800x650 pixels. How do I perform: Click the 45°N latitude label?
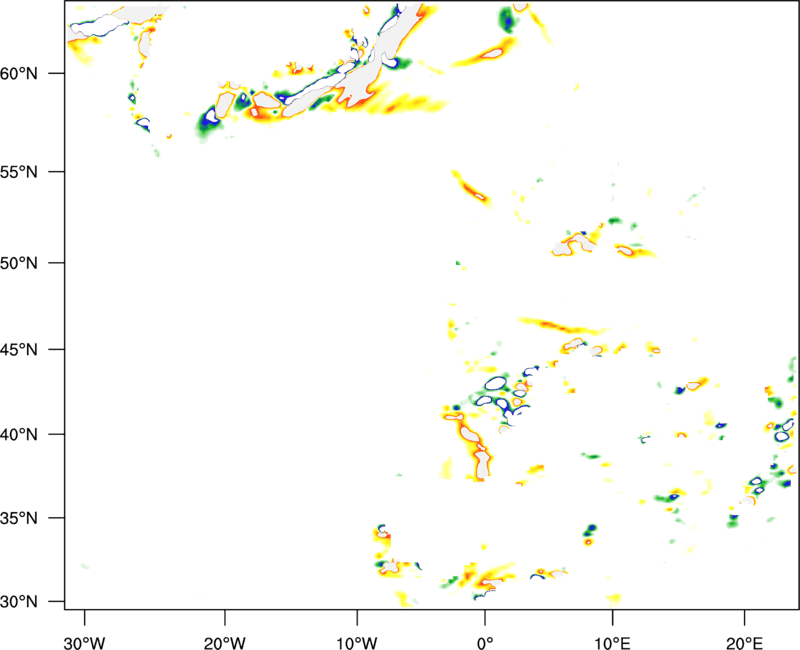click(x=19, y=350)
